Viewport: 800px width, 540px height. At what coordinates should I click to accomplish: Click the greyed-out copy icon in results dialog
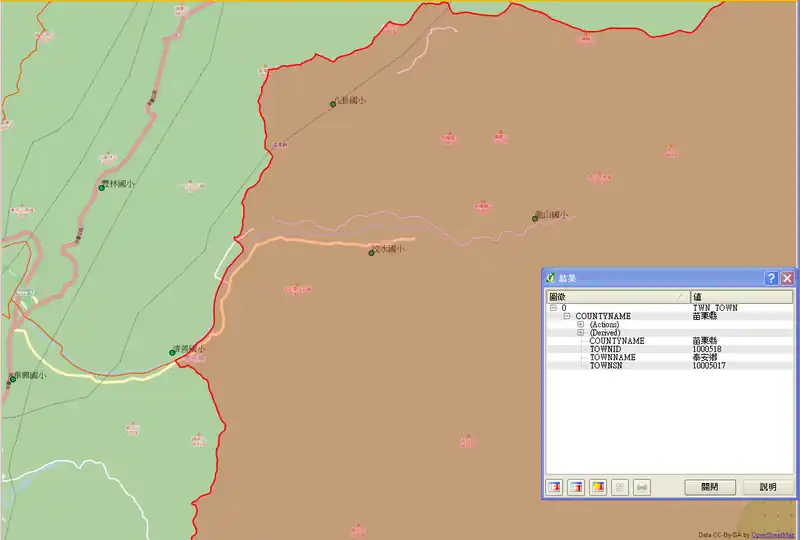620,487
